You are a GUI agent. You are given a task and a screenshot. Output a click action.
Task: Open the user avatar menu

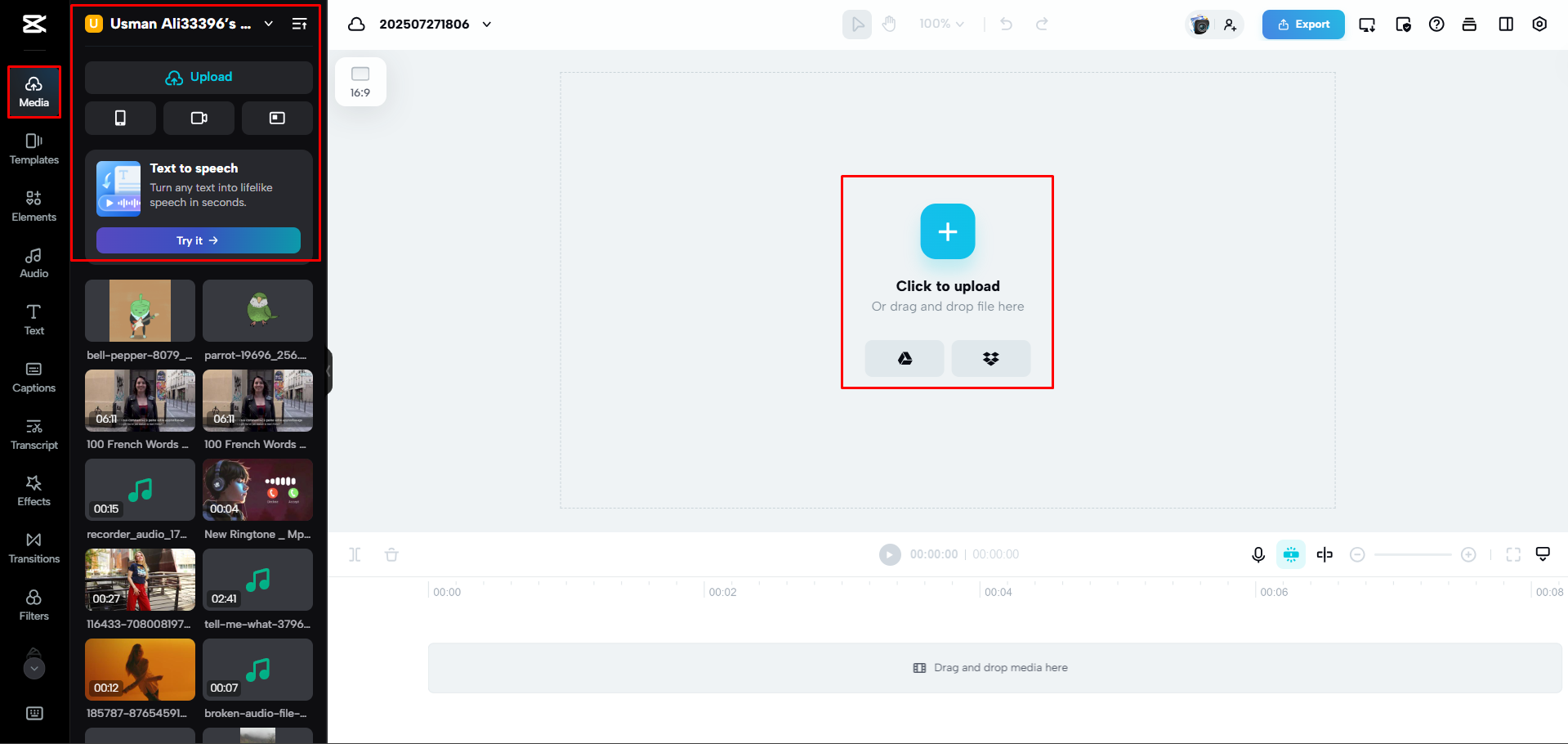pyautogui.click(x=1199, y=25)
